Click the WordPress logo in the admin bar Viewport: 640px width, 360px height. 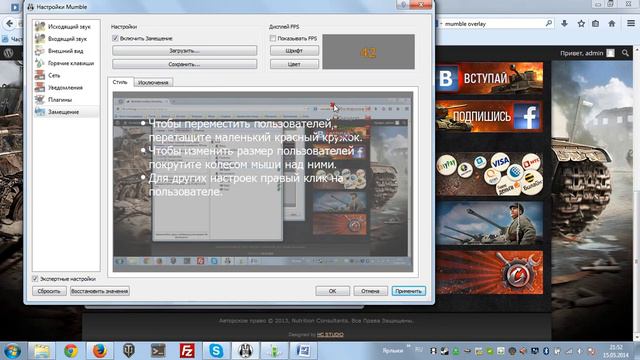(9, 53)
